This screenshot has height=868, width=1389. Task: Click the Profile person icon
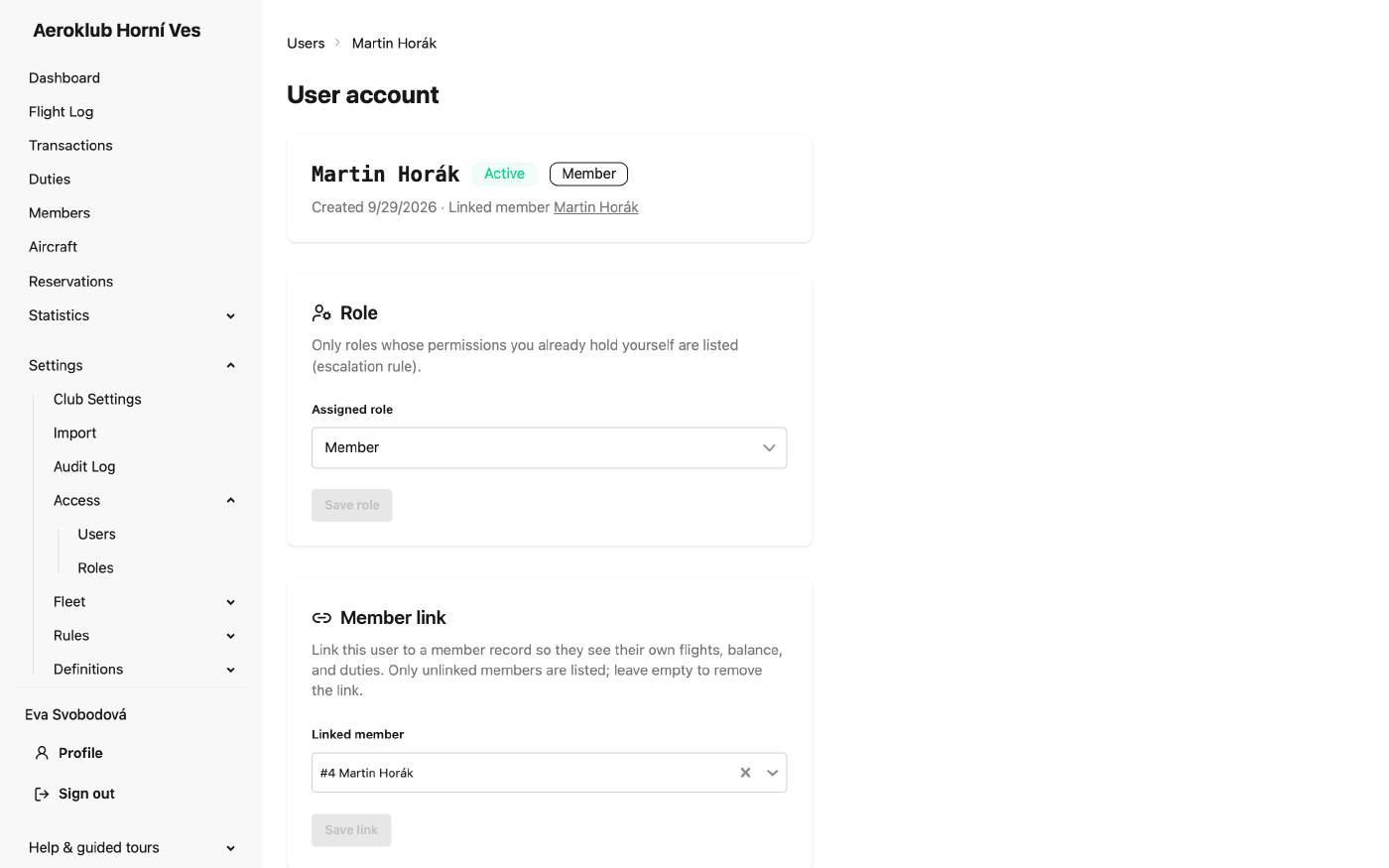pos(42,753)
